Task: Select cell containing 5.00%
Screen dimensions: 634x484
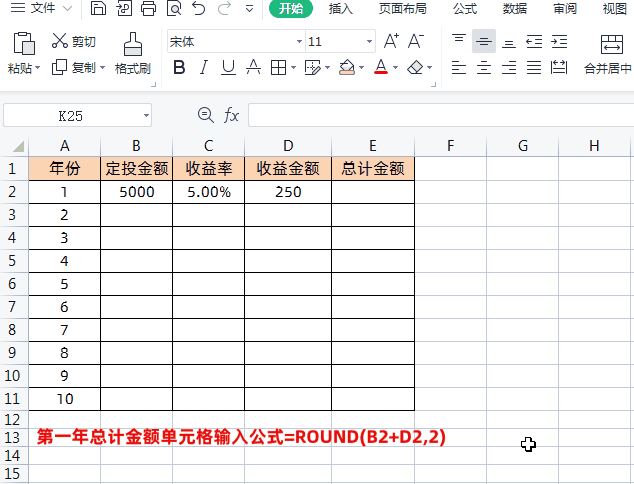Action: click(x=209, y=192)
